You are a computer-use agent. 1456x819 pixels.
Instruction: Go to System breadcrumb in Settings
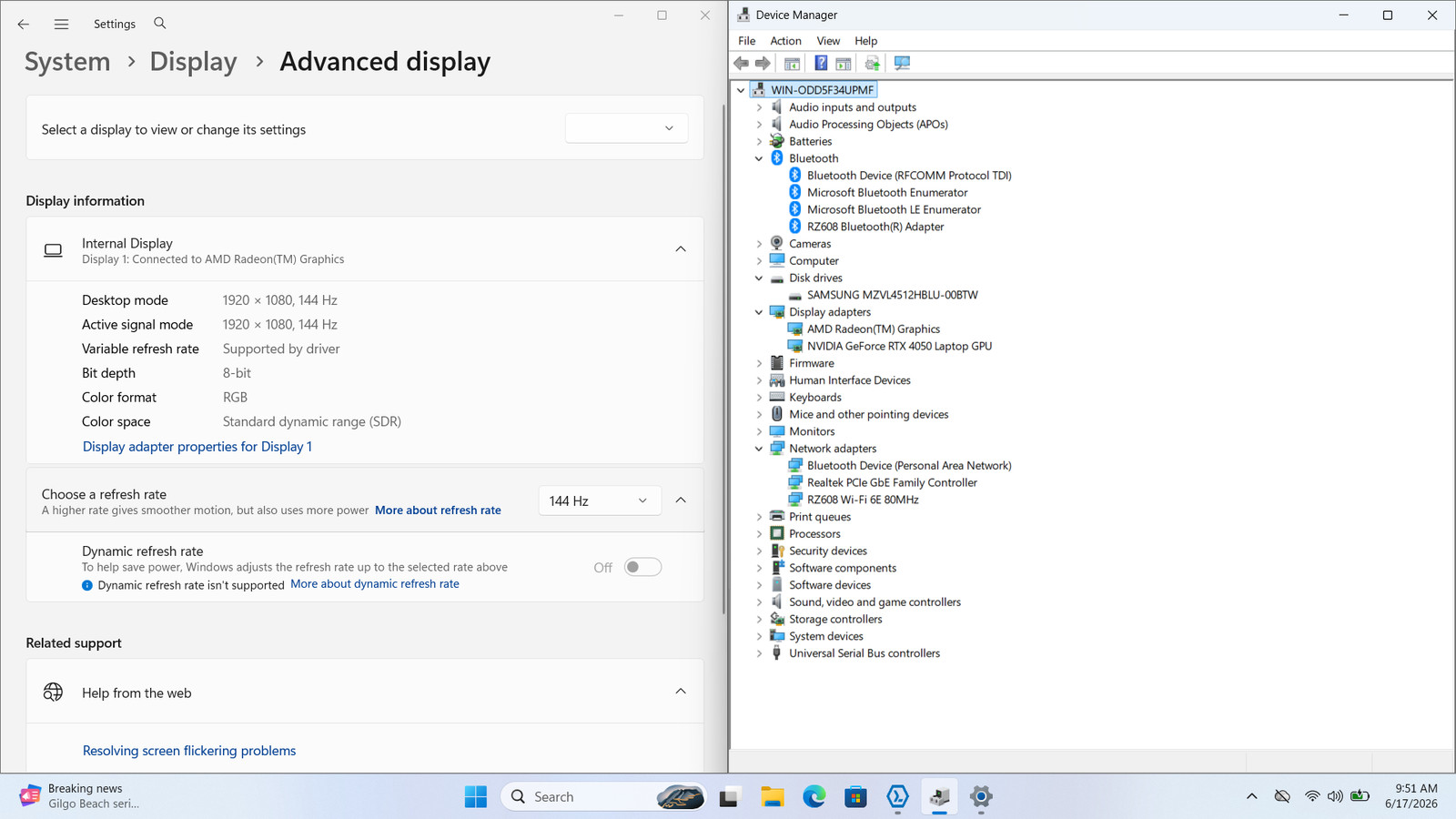click(67, 62)
